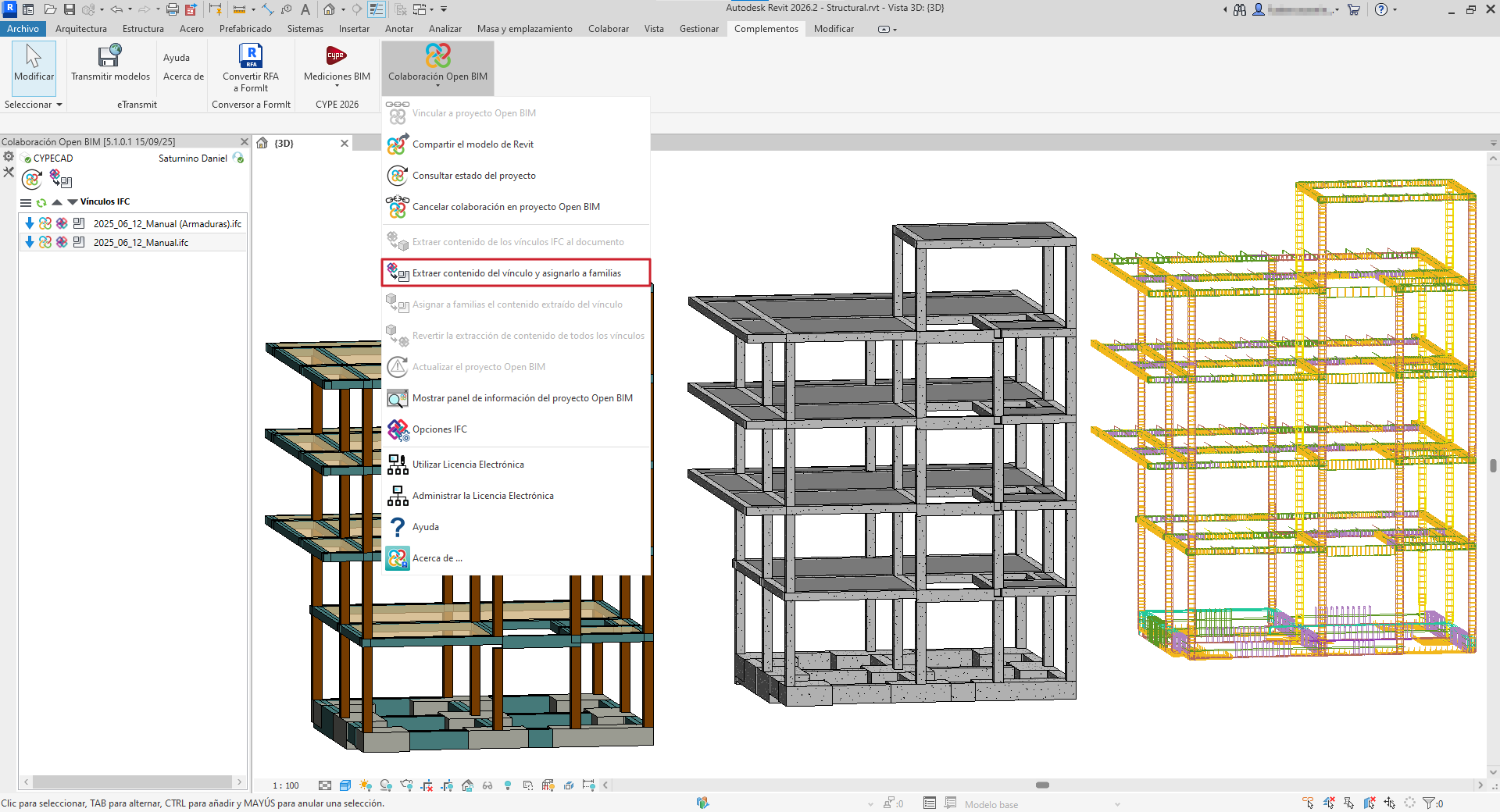Switch to the Estructura ribbon tab

click(x=143, y=29)
